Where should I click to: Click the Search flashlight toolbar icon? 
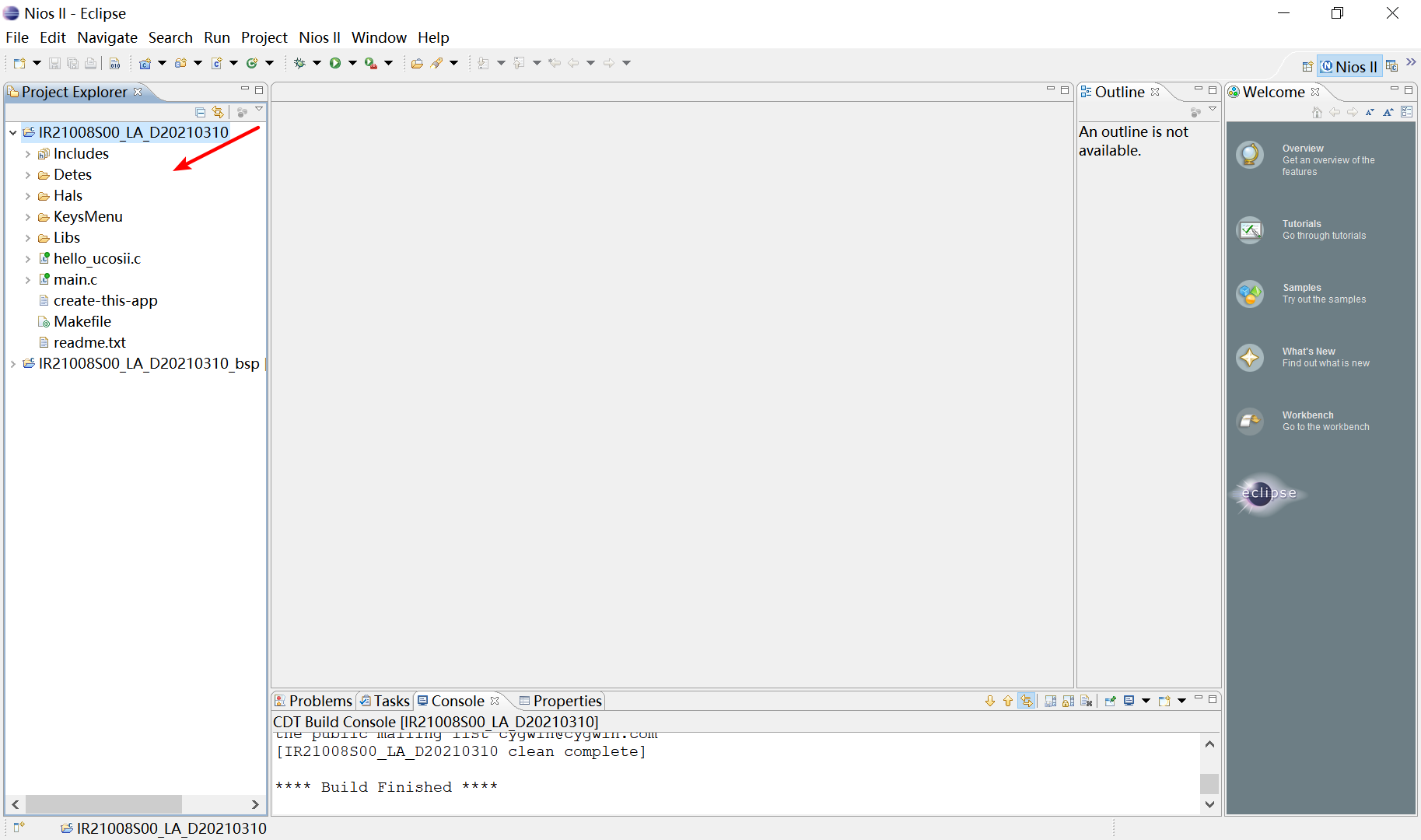click(x=437, y=63)
